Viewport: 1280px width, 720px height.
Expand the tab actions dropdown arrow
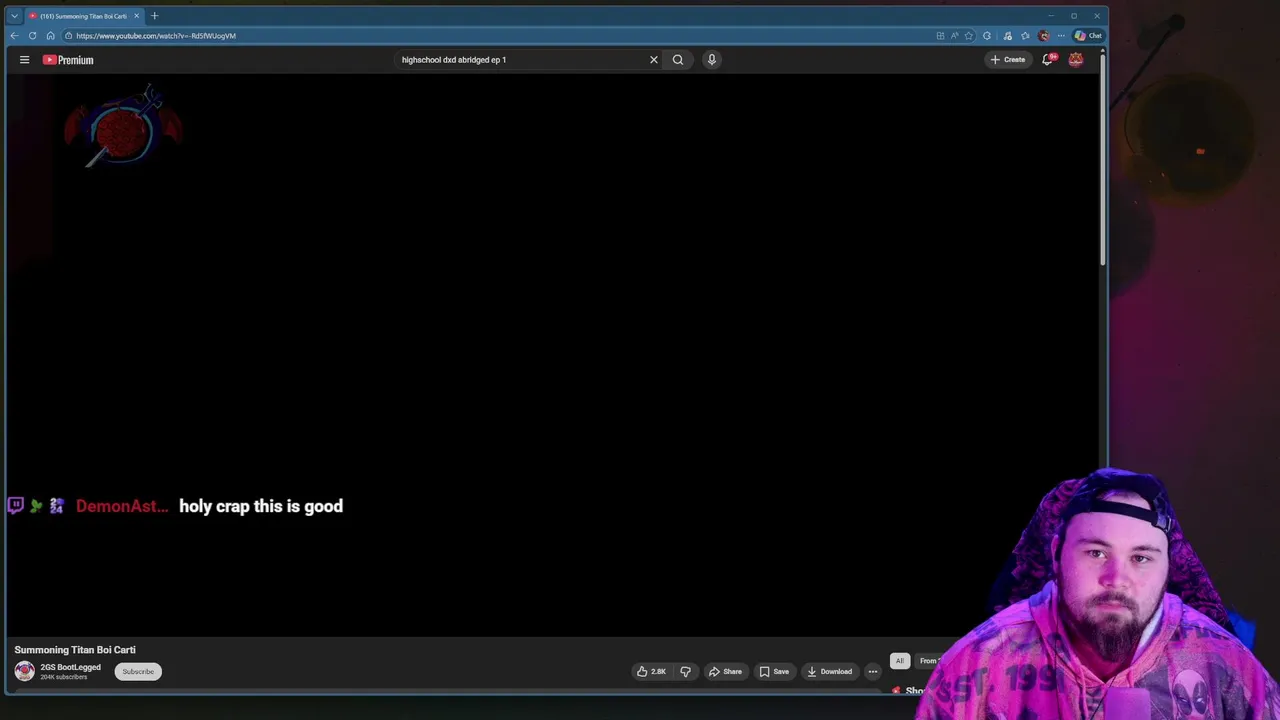[x=14, y=16]
